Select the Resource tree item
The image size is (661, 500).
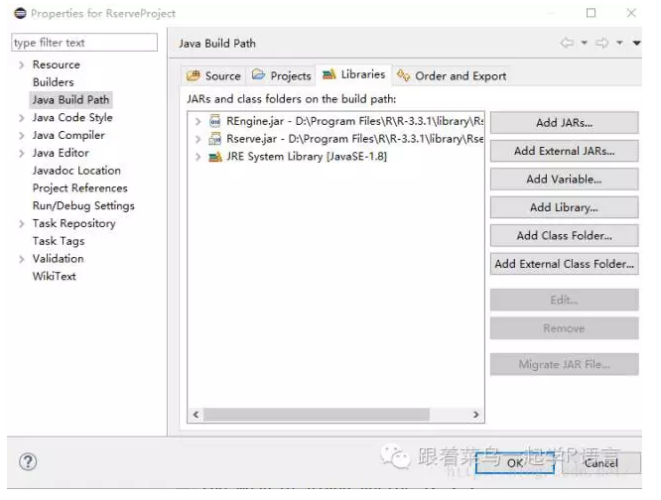coord(56,65)
